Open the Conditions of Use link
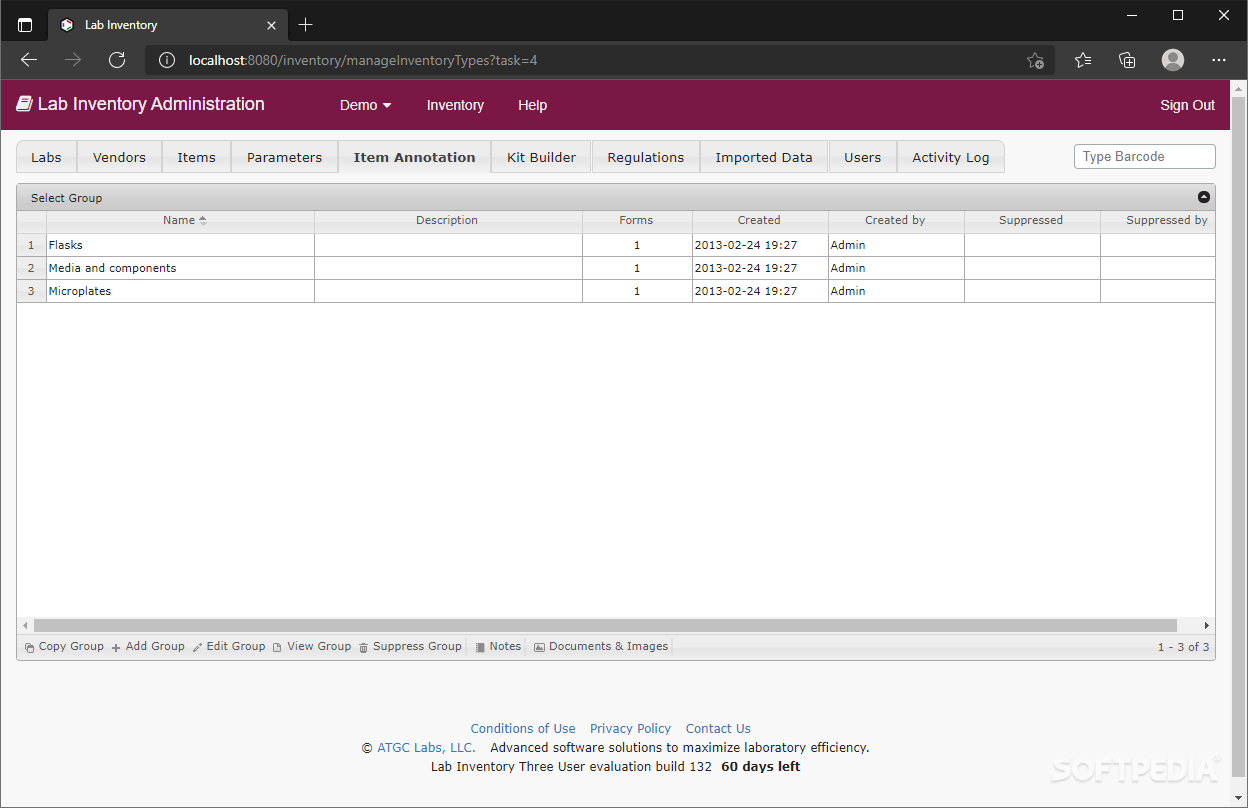 (523, 729)
